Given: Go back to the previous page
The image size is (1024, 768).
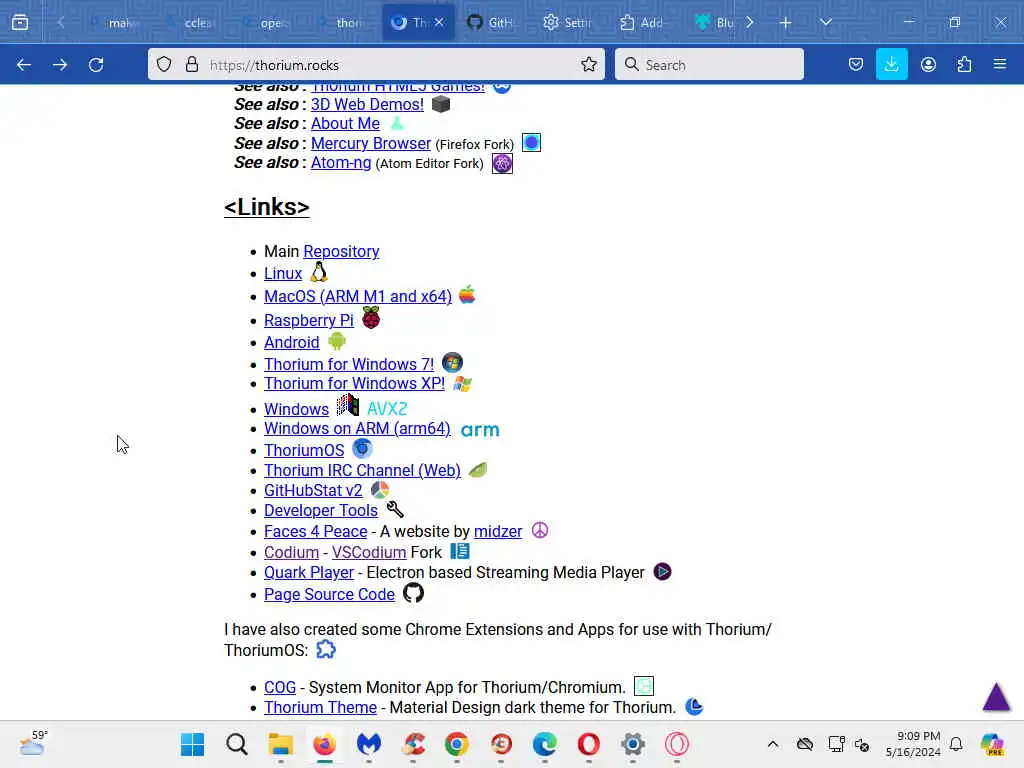Looking at the screenshot, I should tap(24, 65).
